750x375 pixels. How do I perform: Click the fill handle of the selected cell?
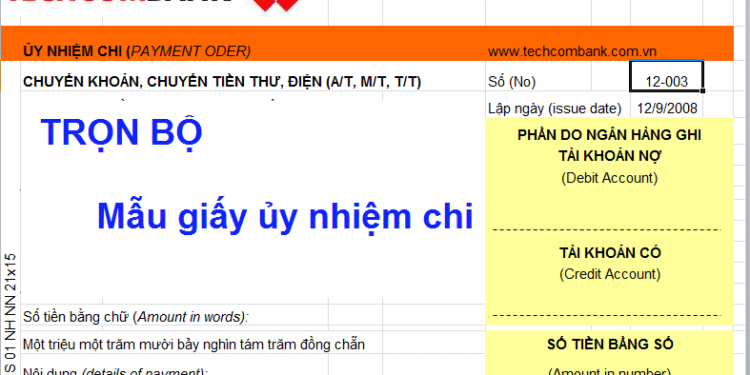(702, 90)
